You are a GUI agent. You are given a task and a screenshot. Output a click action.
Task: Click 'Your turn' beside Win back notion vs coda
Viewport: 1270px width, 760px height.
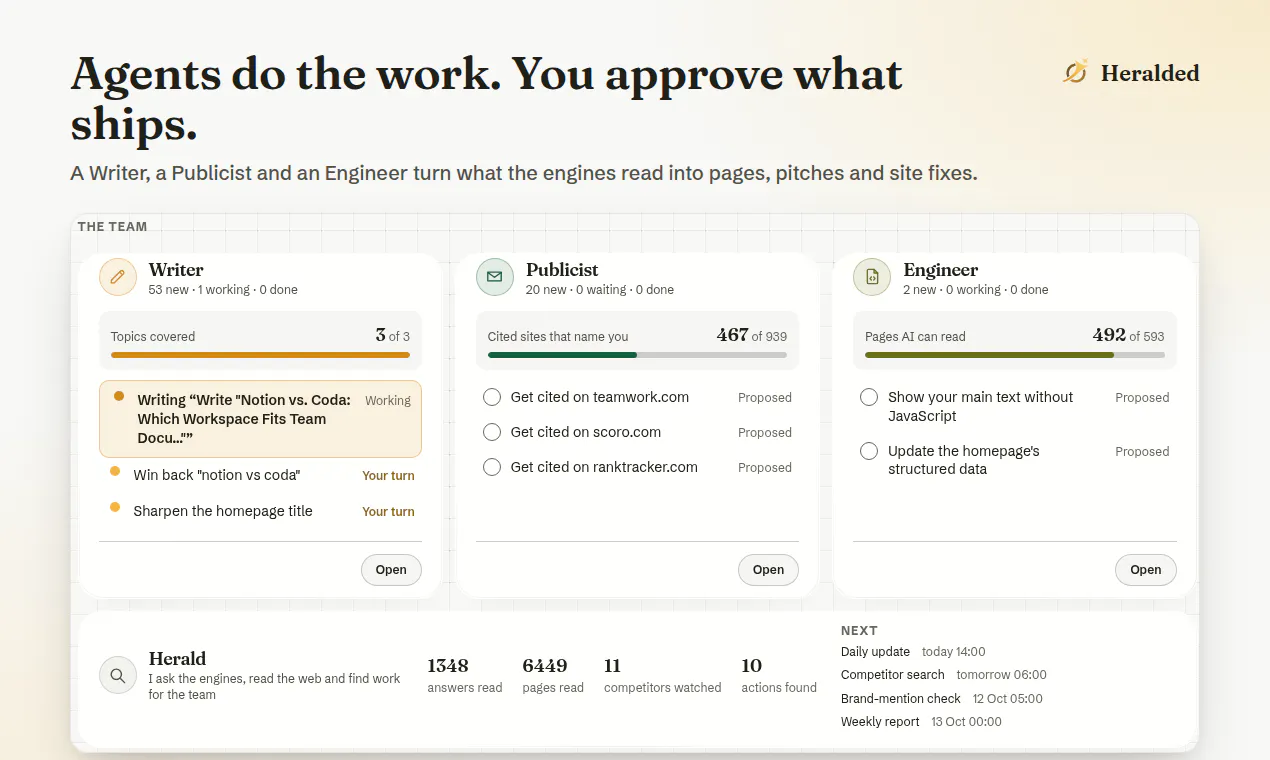388,476
